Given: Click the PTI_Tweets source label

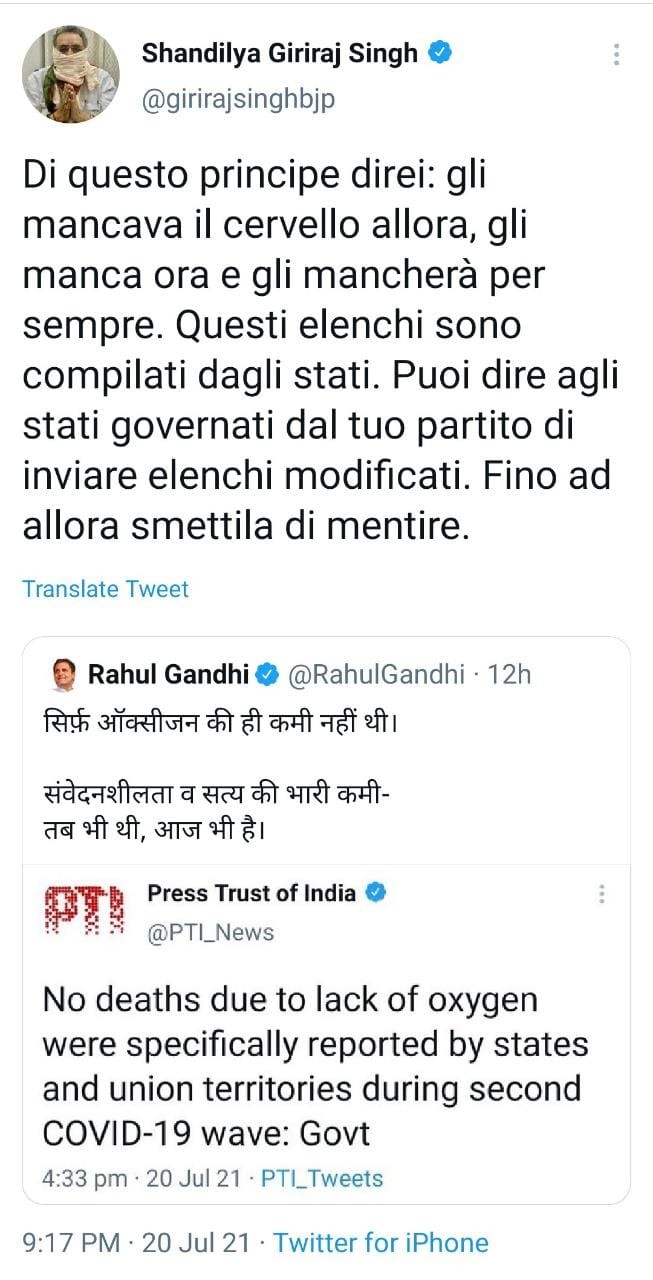Looking at the screenshot, I should pyautogui.click(x=321, y=1179).
